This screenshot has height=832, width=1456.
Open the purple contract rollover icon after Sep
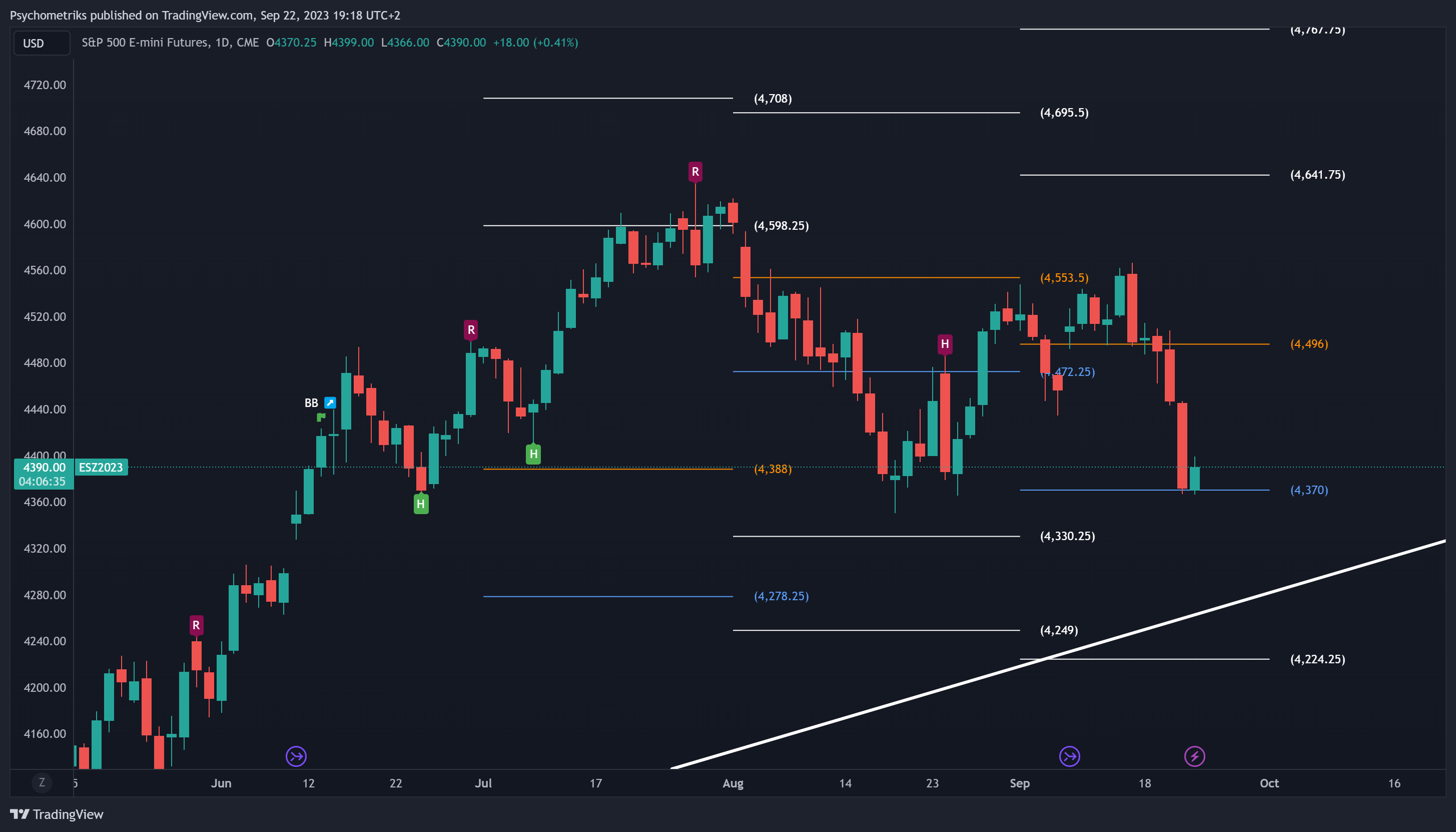[1069, 756]
